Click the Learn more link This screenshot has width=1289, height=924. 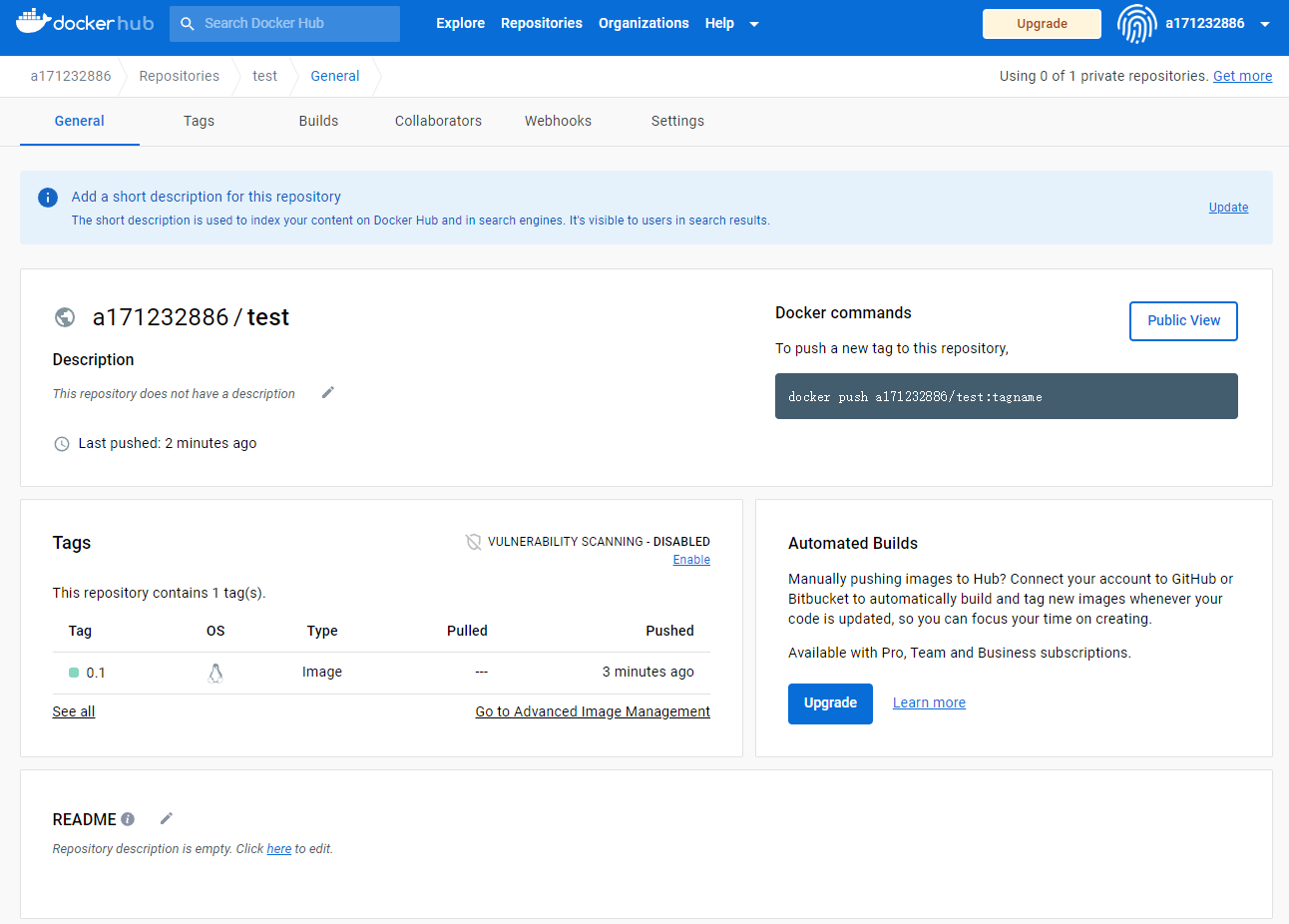(x=929, y=702)
